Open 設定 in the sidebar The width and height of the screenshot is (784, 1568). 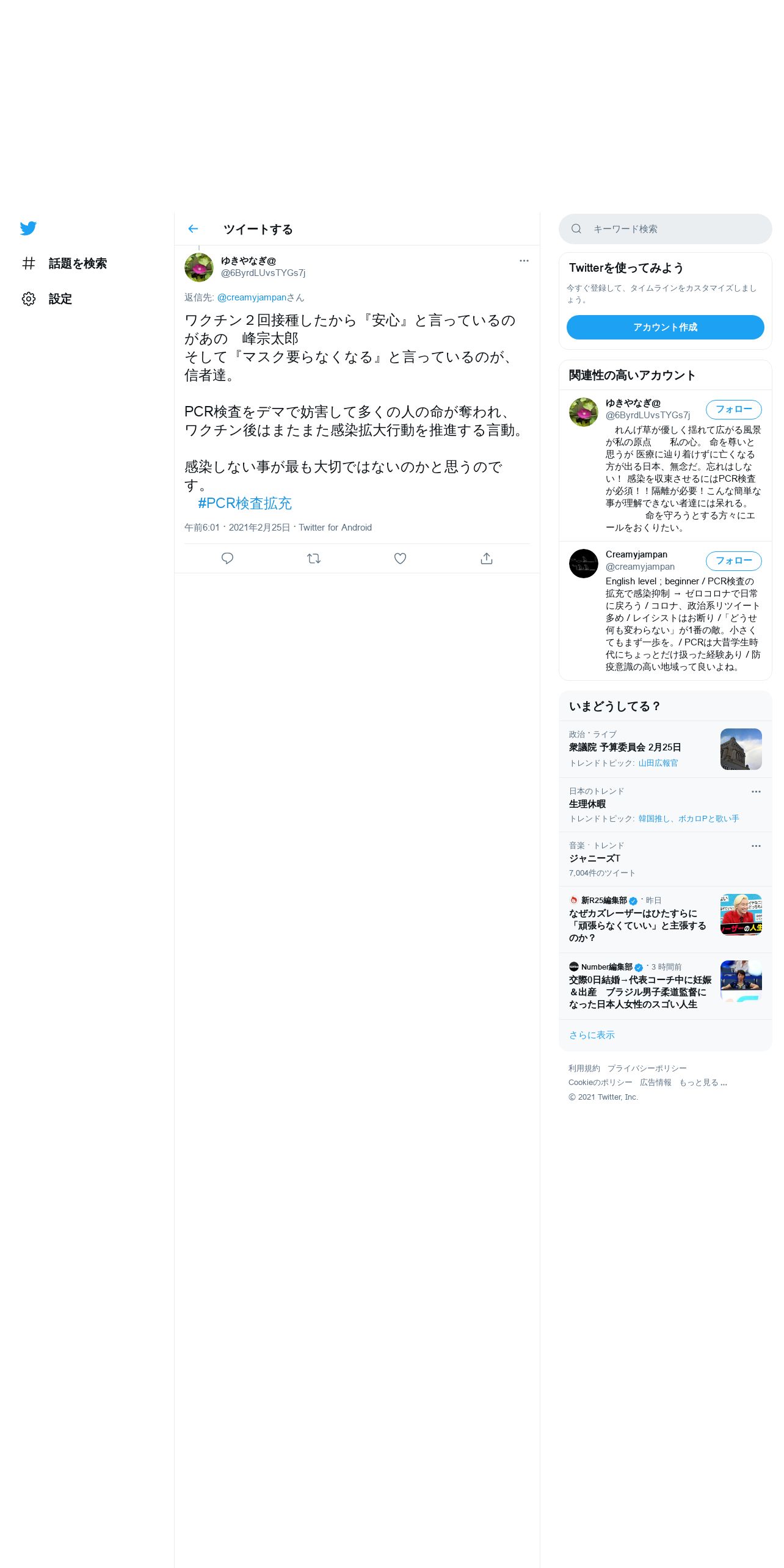[47, 299]
